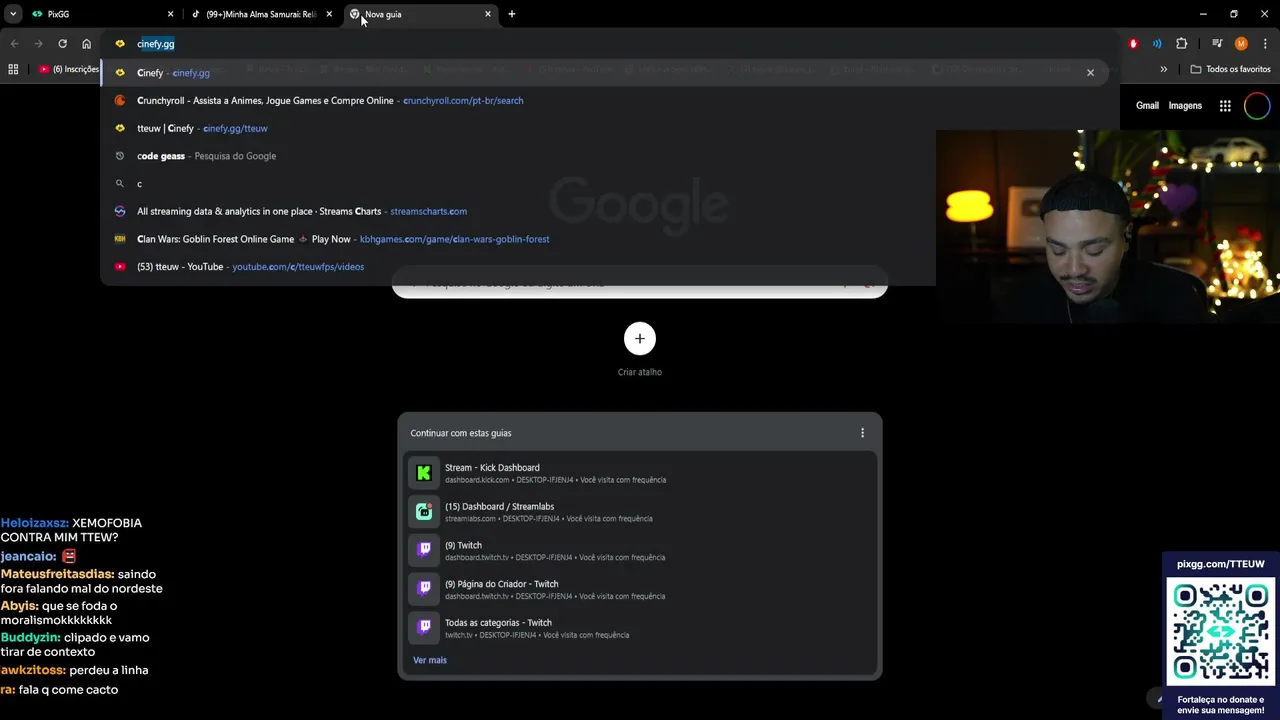Open the apps grid in bookmarks bar
1280x720 pixels.
(13, 69)
